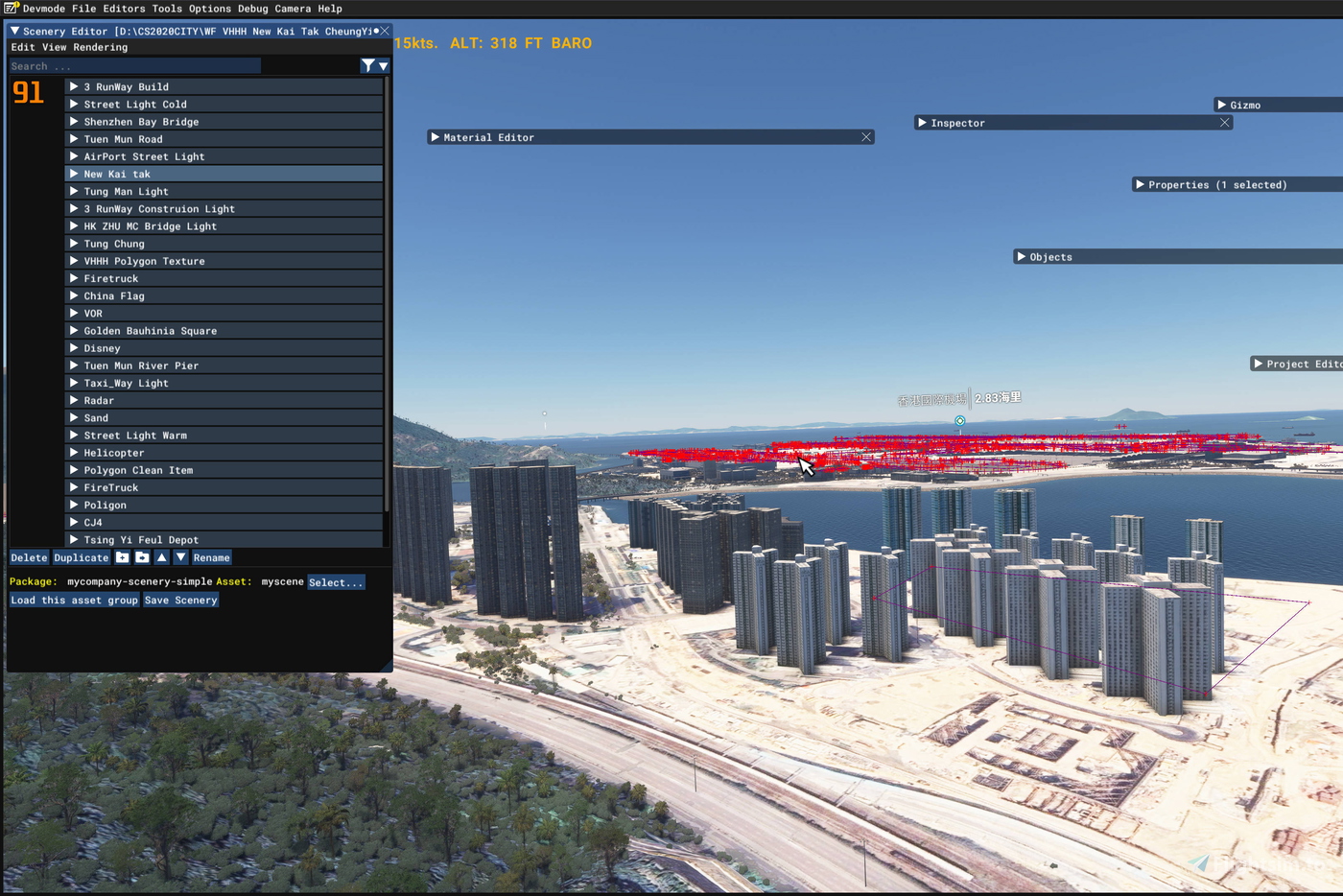This screenshot has height=896, width=1343.
Task: Close the Material Editor window
Action: tap(865, 137)
